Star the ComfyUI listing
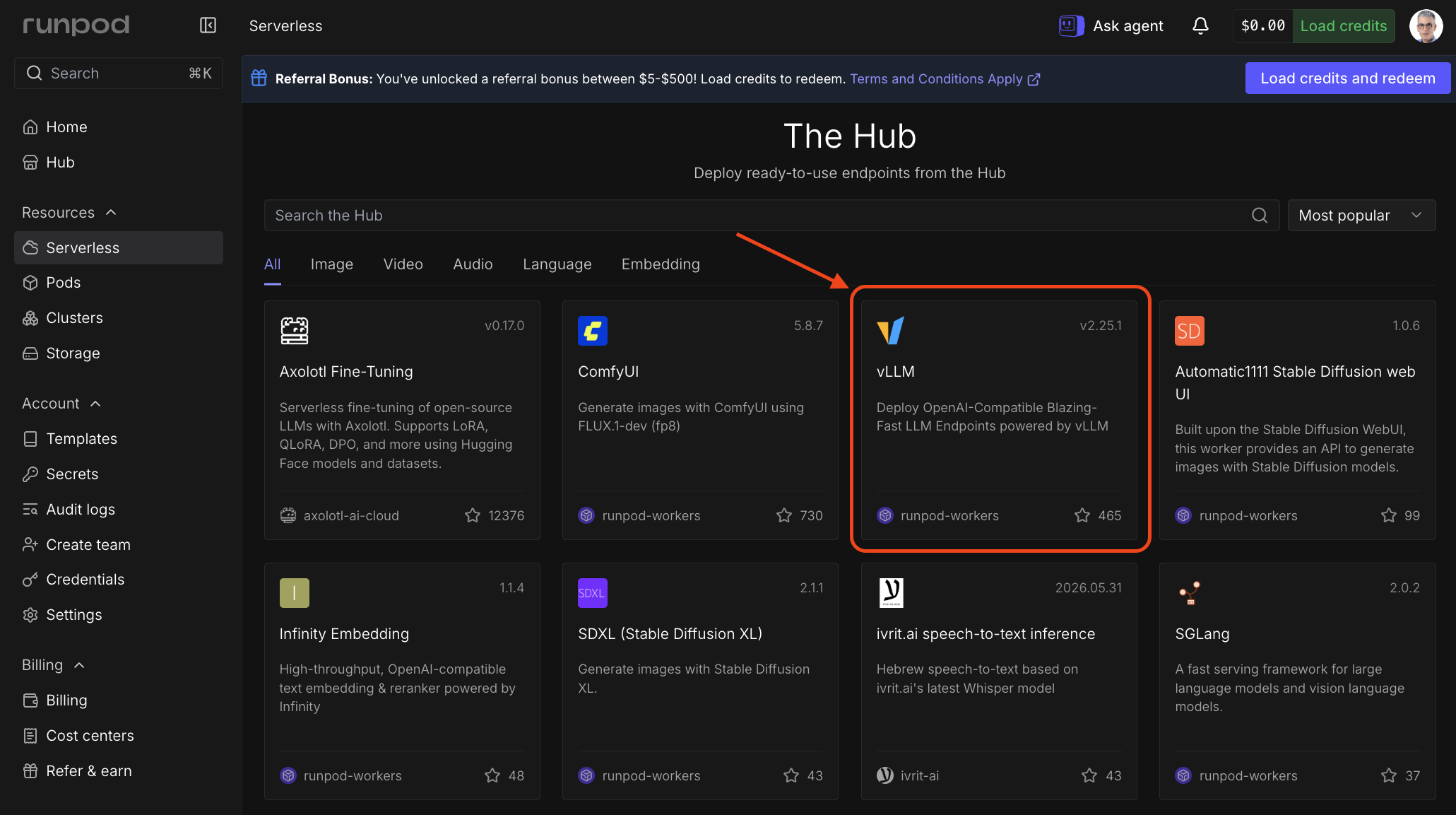The image size is (1456, 815). click(784, 515)
